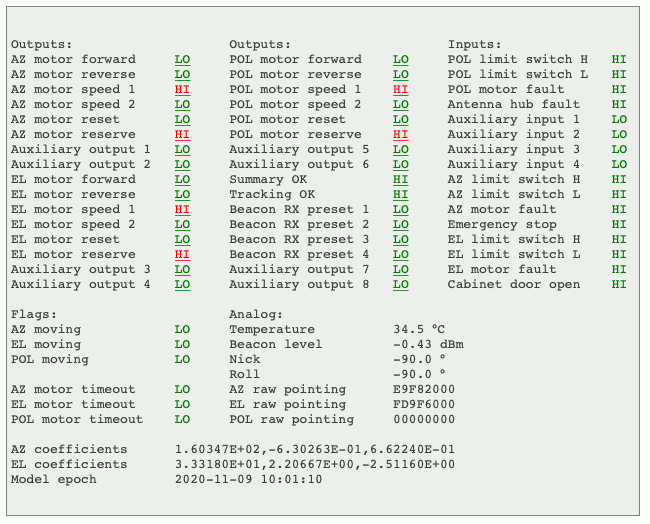650x524 pixels.
Task: Click the POL motor reverse LO link
Action: (400, 75)
